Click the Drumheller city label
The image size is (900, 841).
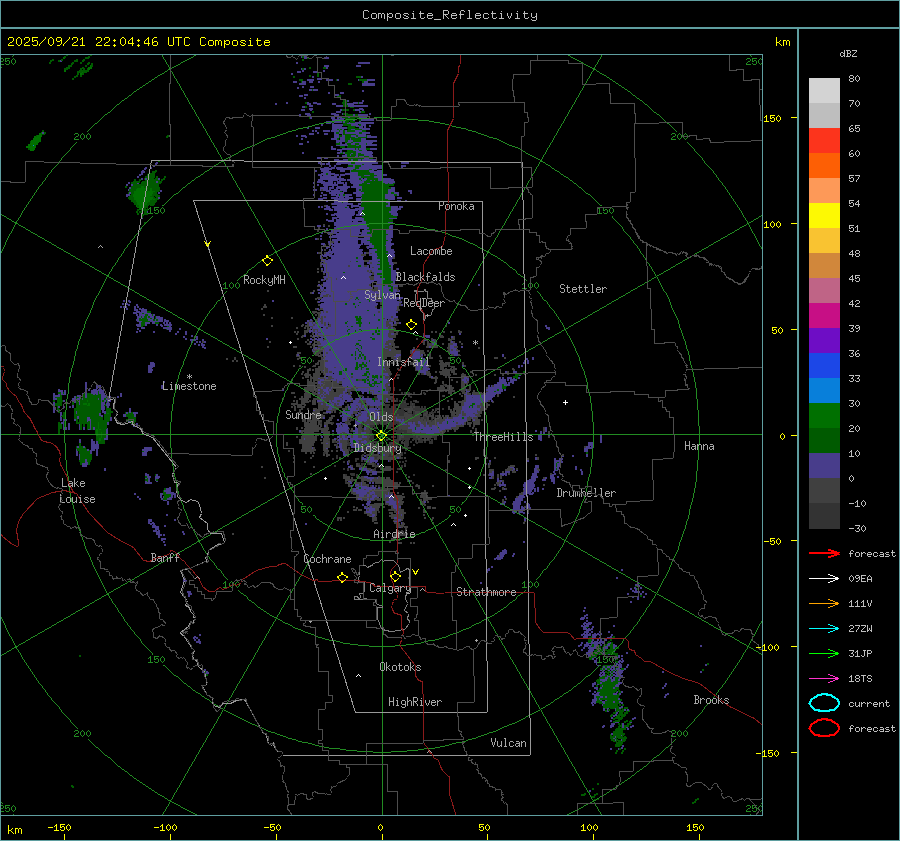(x=586, y=493)
